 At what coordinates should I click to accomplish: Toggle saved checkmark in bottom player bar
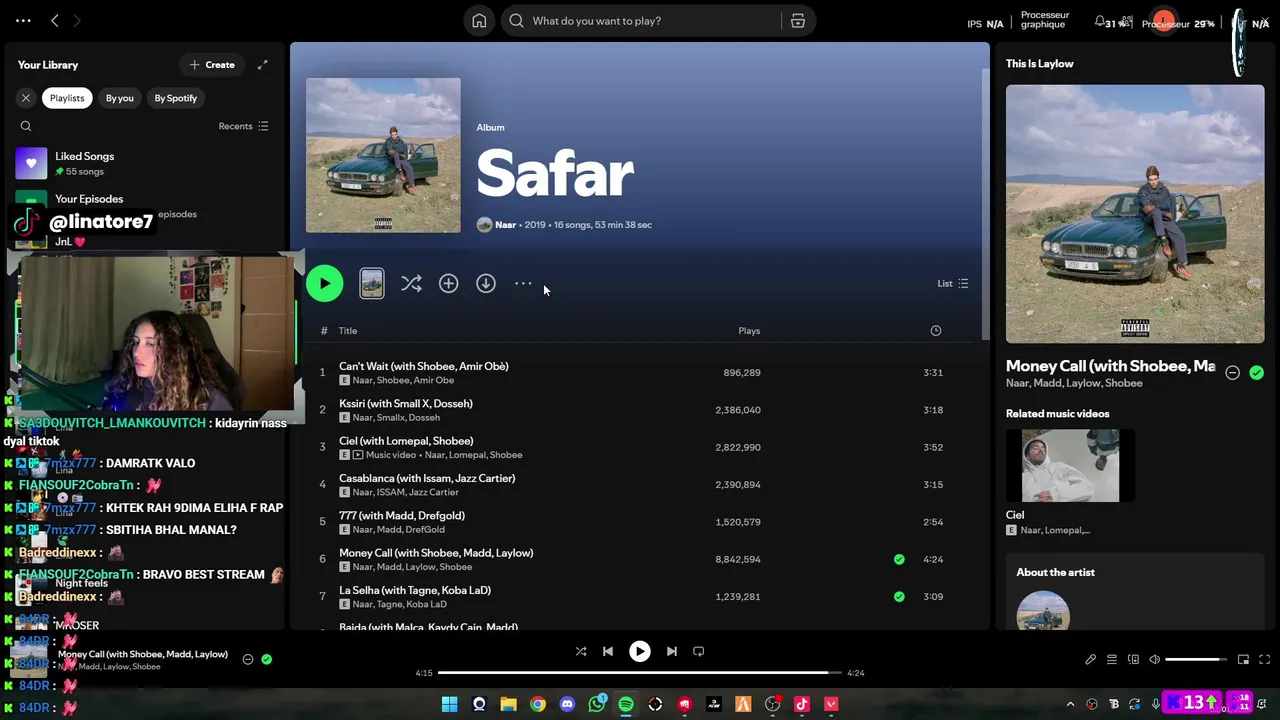[266, 659]
